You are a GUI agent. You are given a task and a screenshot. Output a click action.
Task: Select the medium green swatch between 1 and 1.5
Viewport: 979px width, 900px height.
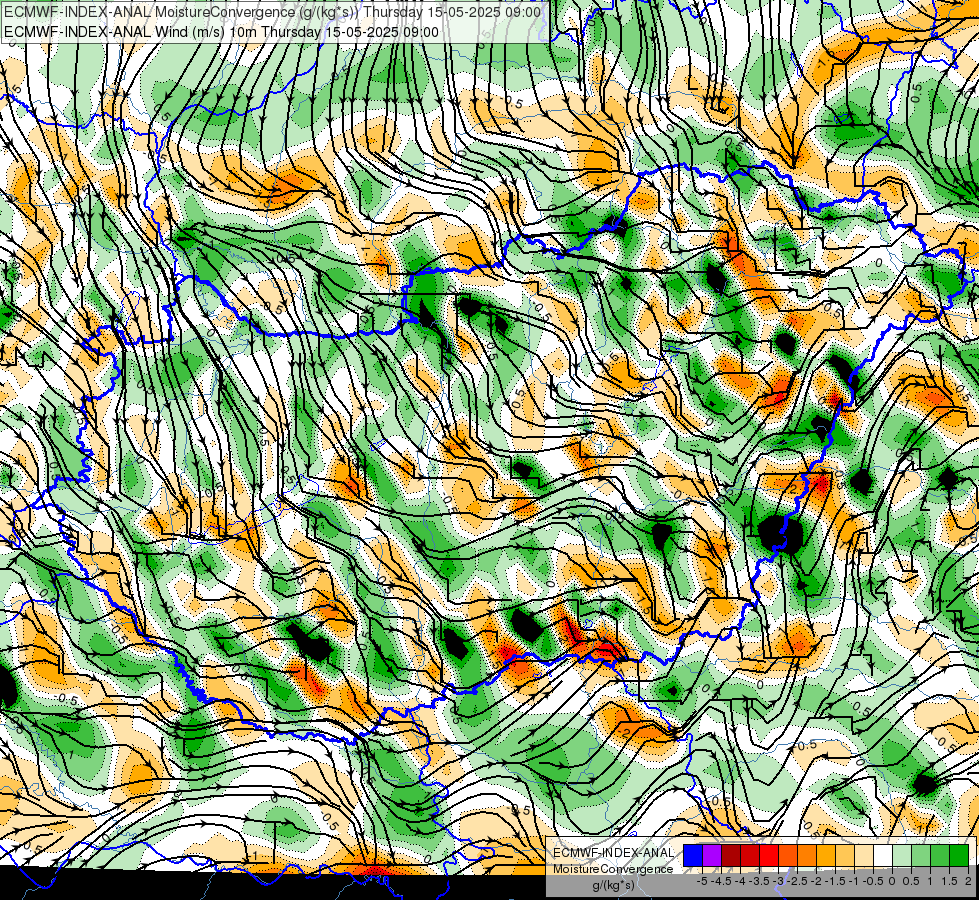940,855
